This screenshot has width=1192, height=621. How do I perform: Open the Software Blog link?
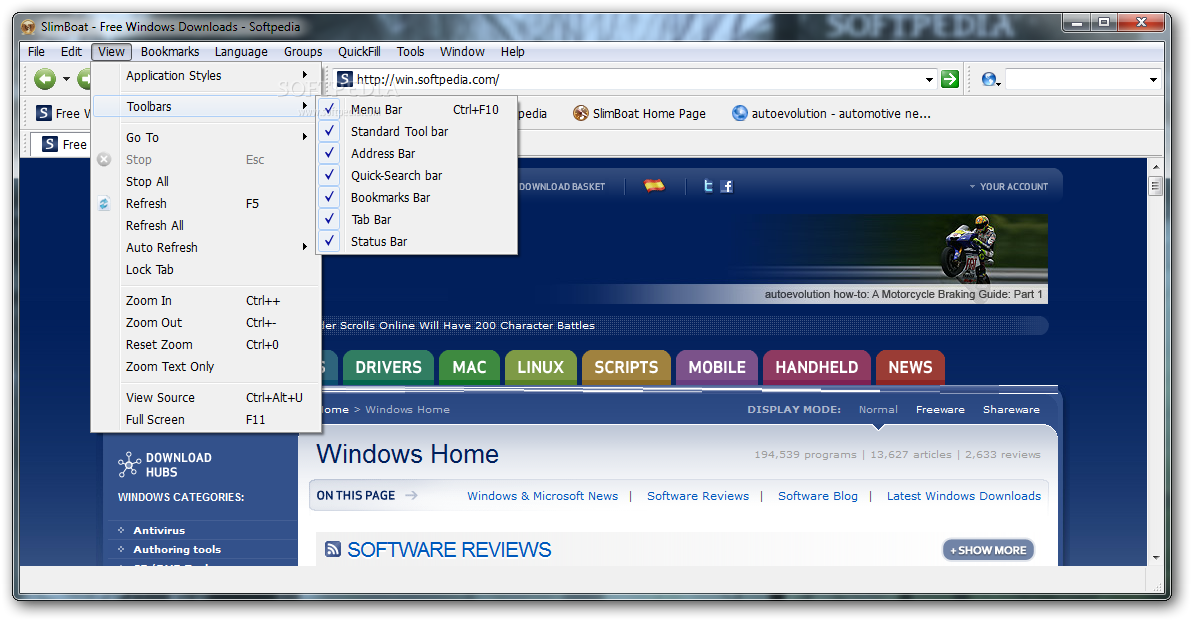(817, 496)
